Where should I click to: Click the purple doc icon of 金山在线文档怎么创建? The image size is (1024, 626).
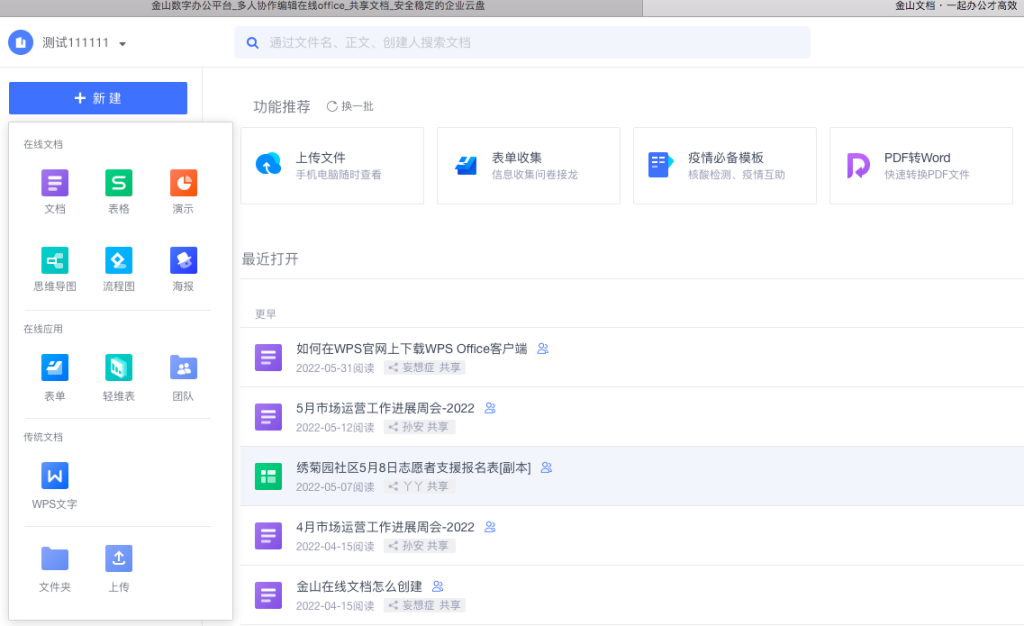pos(268,595)
